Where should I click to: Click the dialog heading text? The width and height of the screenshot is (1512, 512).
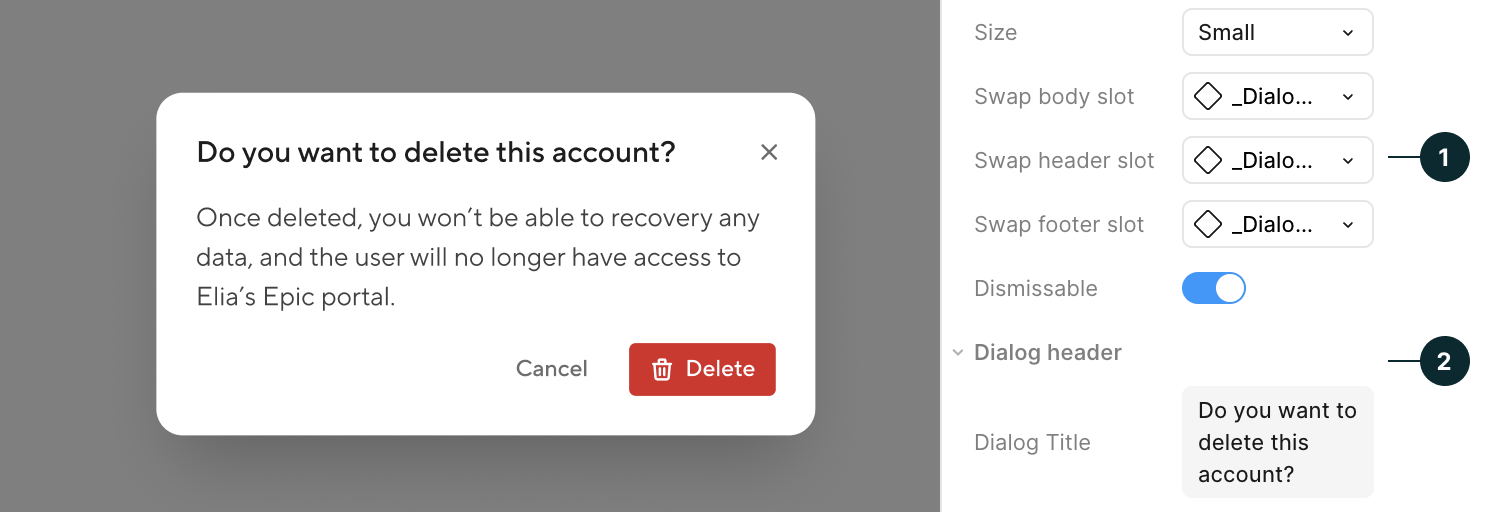point(436,152)
